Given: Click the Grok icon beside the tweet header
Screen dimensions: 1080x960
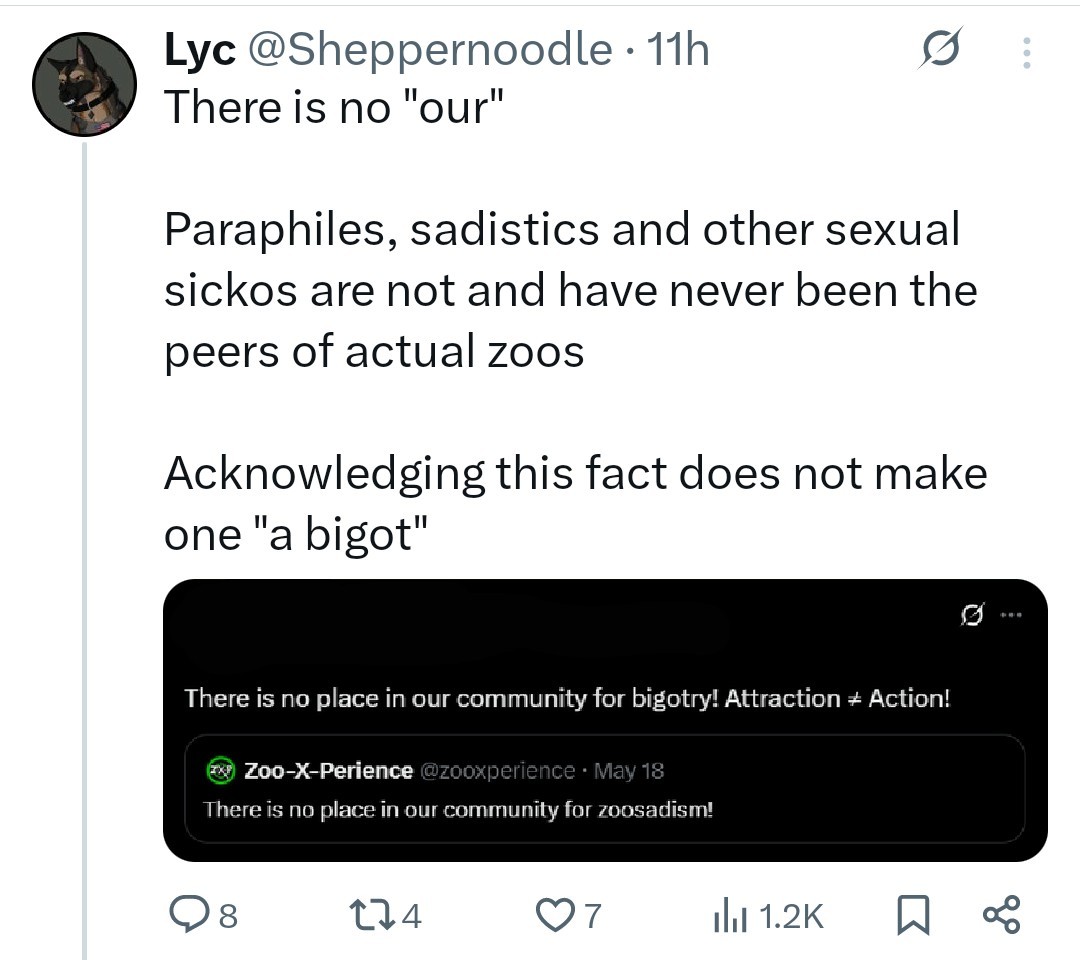Looking at the screenshot, I should (x=939, y=49).
